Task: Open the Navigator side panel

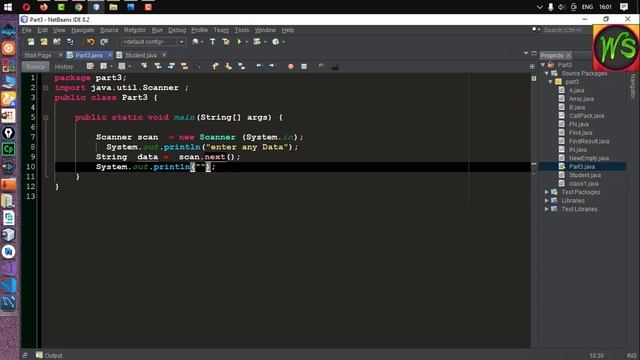Action: click(633, 86)
